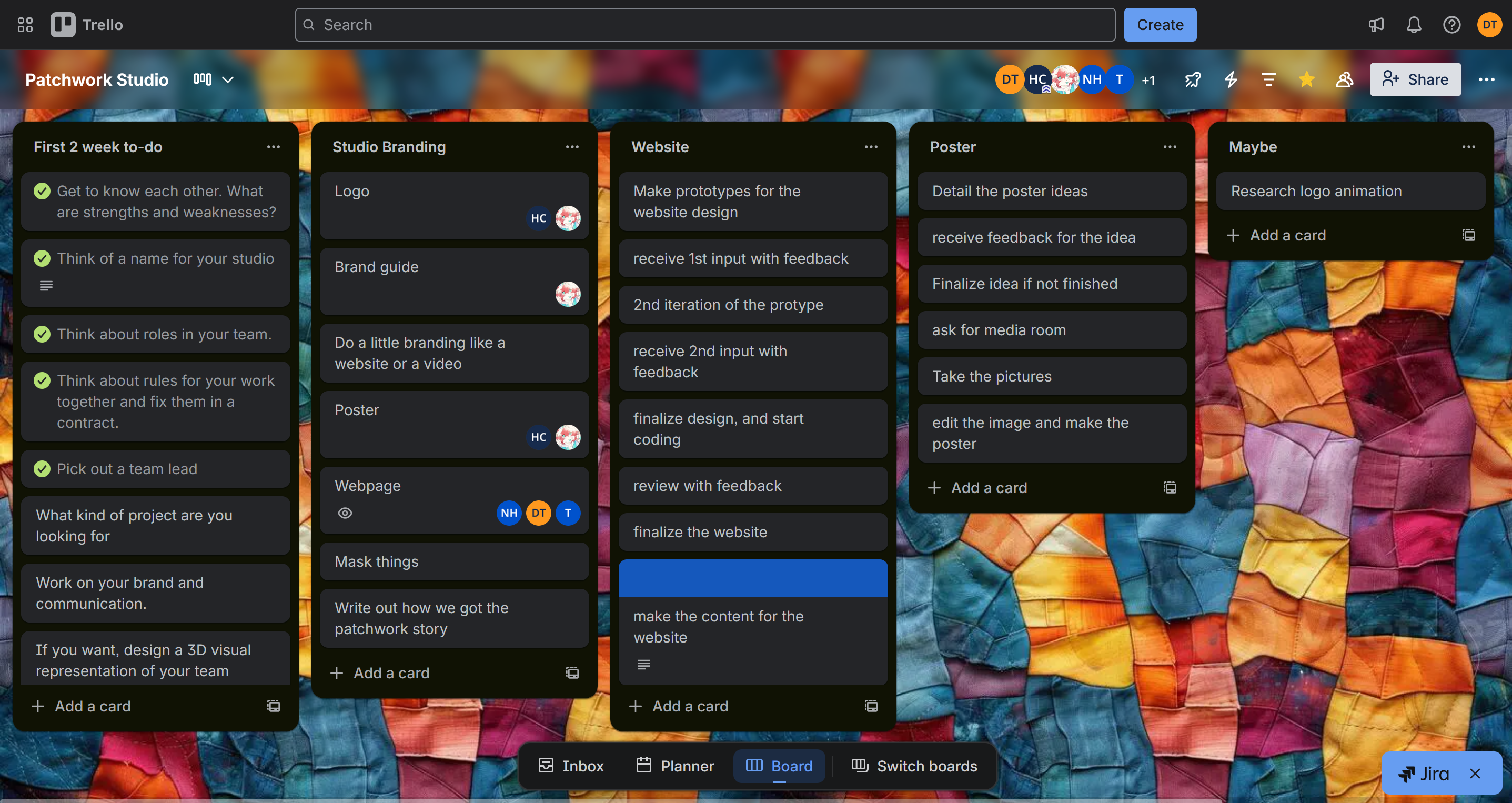Toggle watching eye on the Webpage card

(x=345, y=513)
